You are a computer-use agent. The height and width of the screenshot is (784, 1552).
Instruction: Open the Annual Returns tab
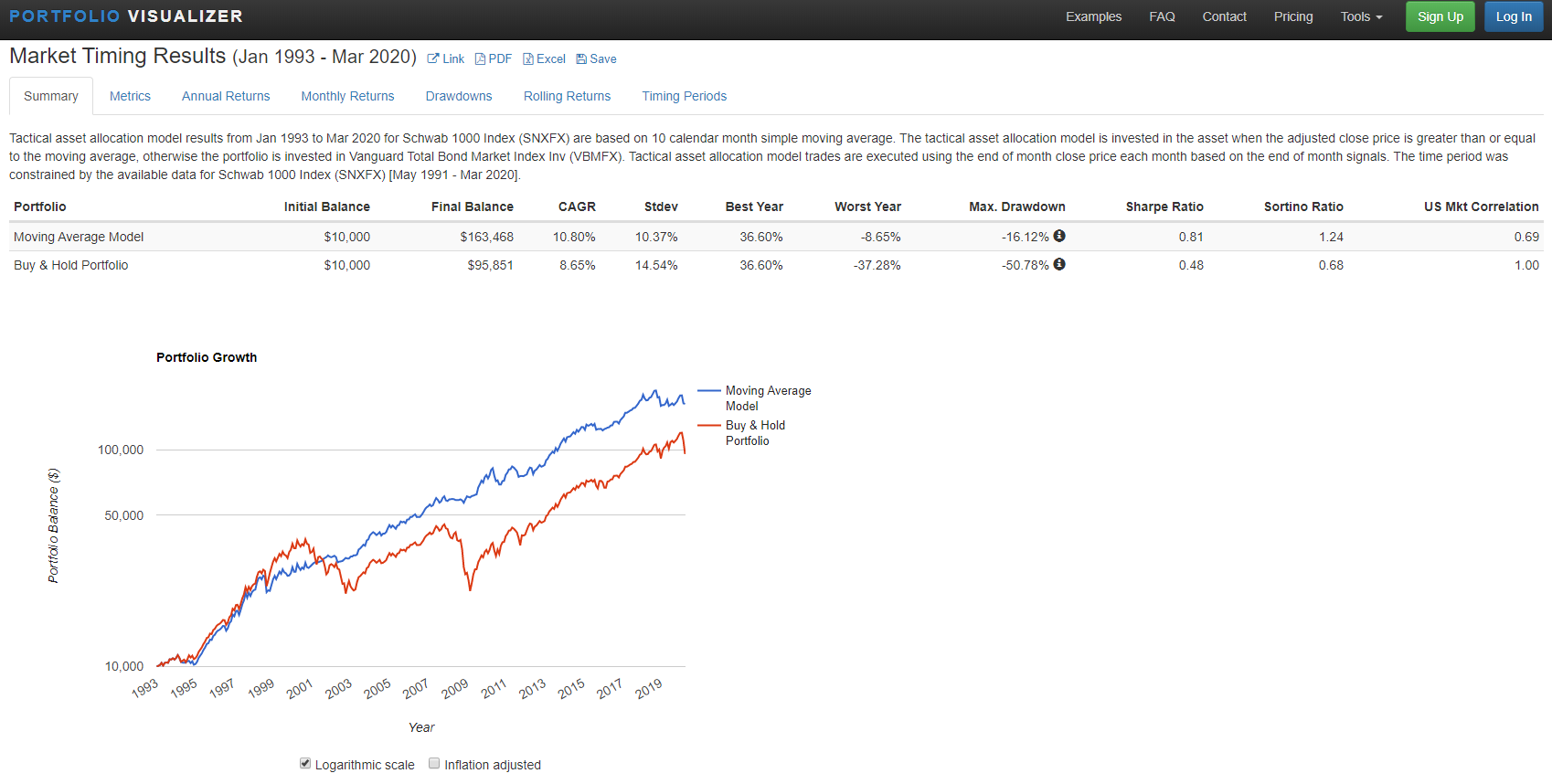(226, 96)
